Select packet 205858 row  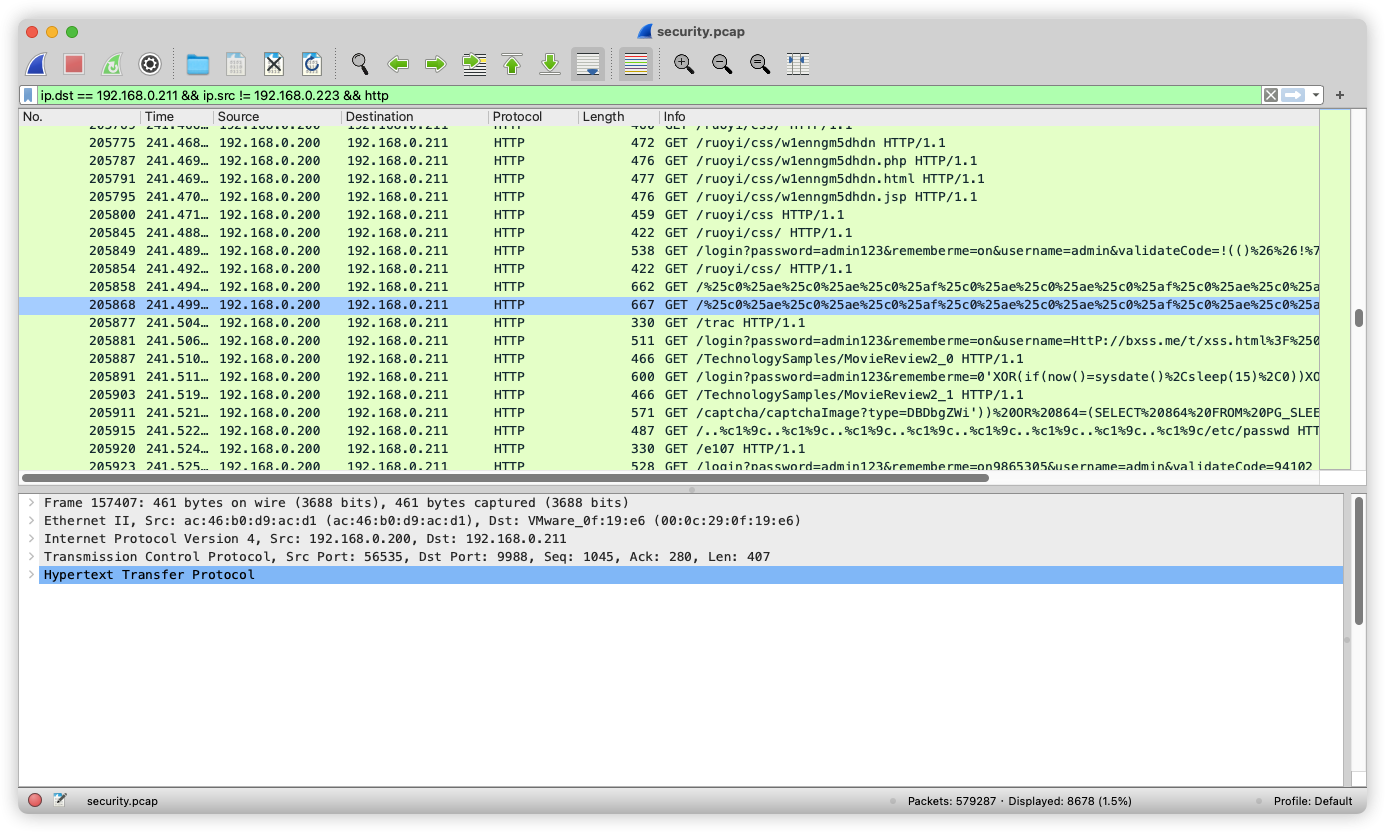(x=669, y=287)
